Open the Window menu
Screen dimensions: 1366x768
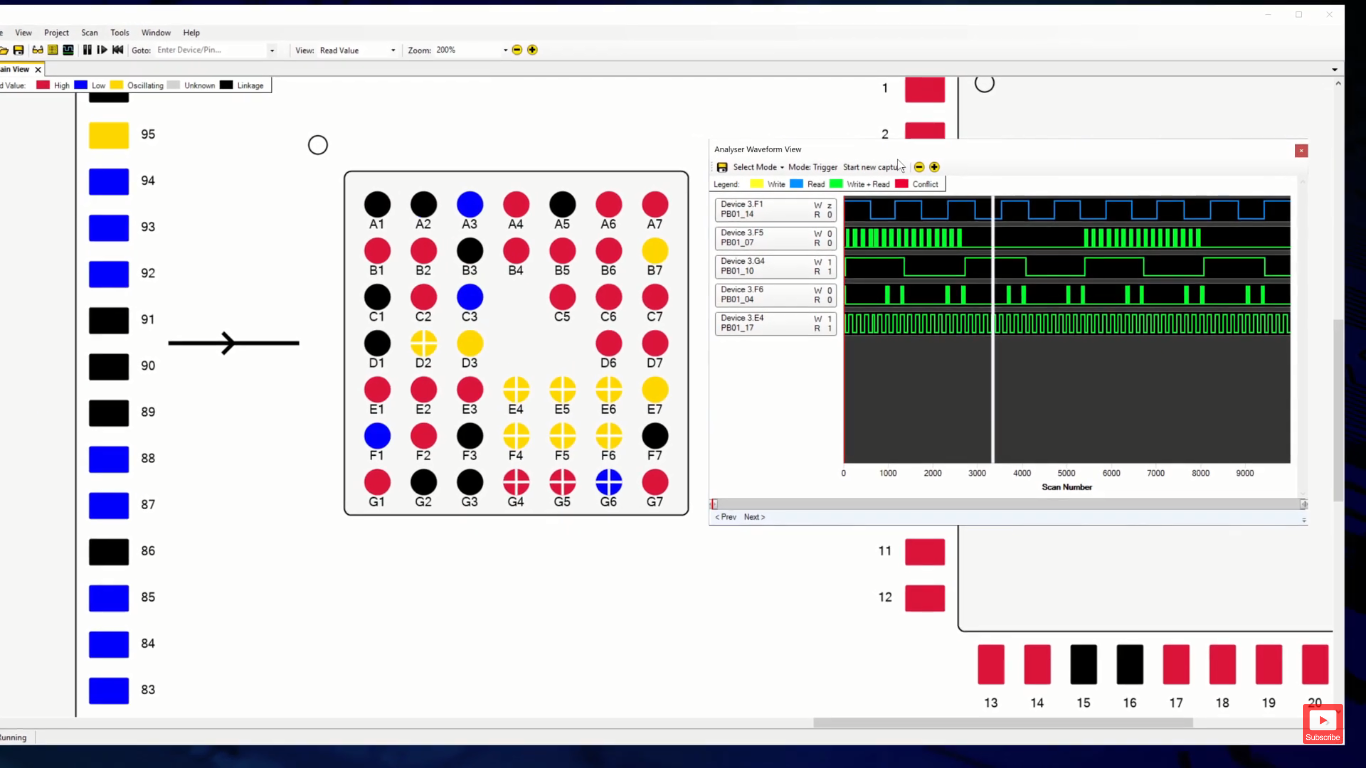[x=156, y=33]
